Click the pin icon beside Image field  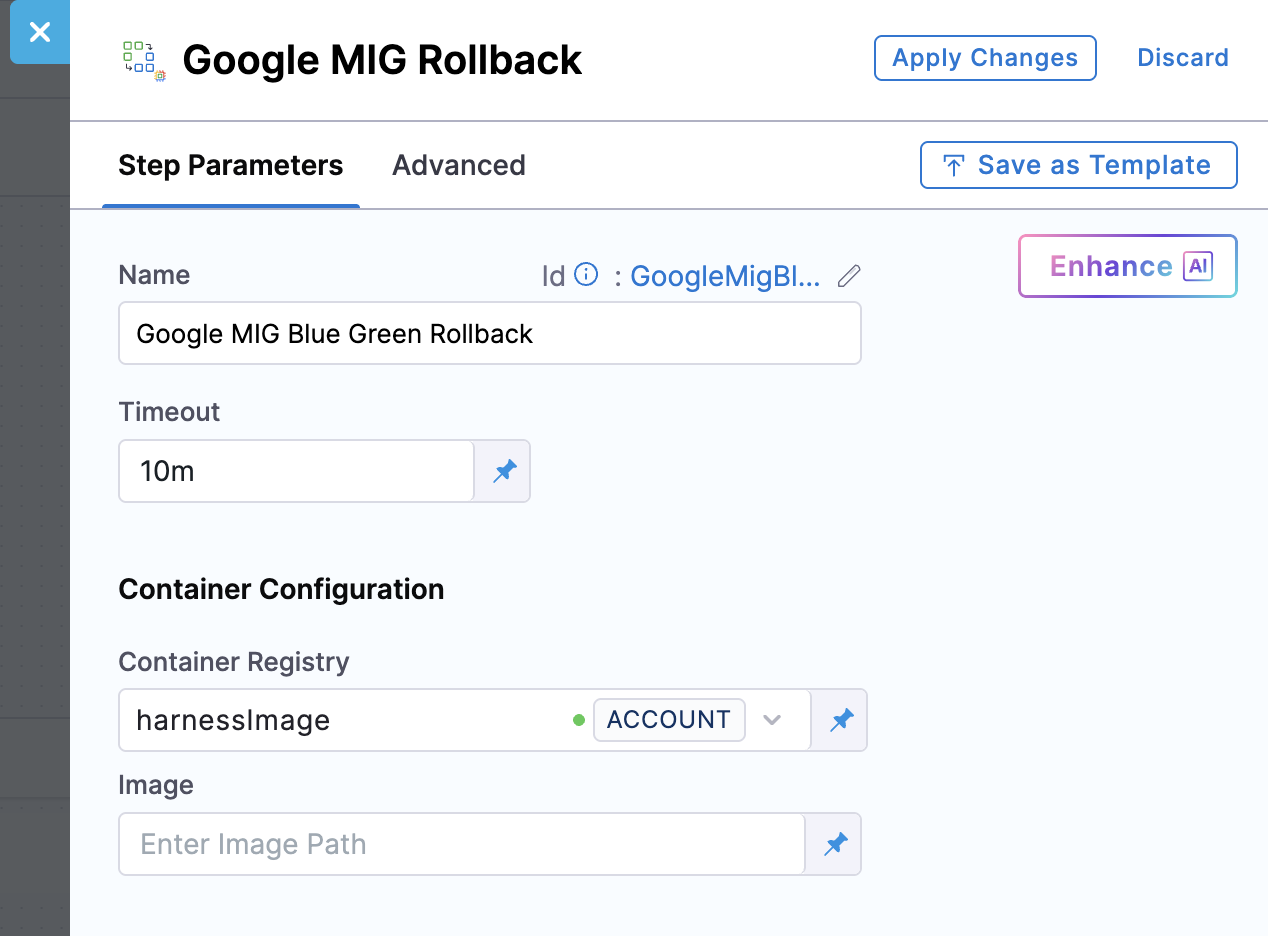pyautogui.click(x=835, y=845)
